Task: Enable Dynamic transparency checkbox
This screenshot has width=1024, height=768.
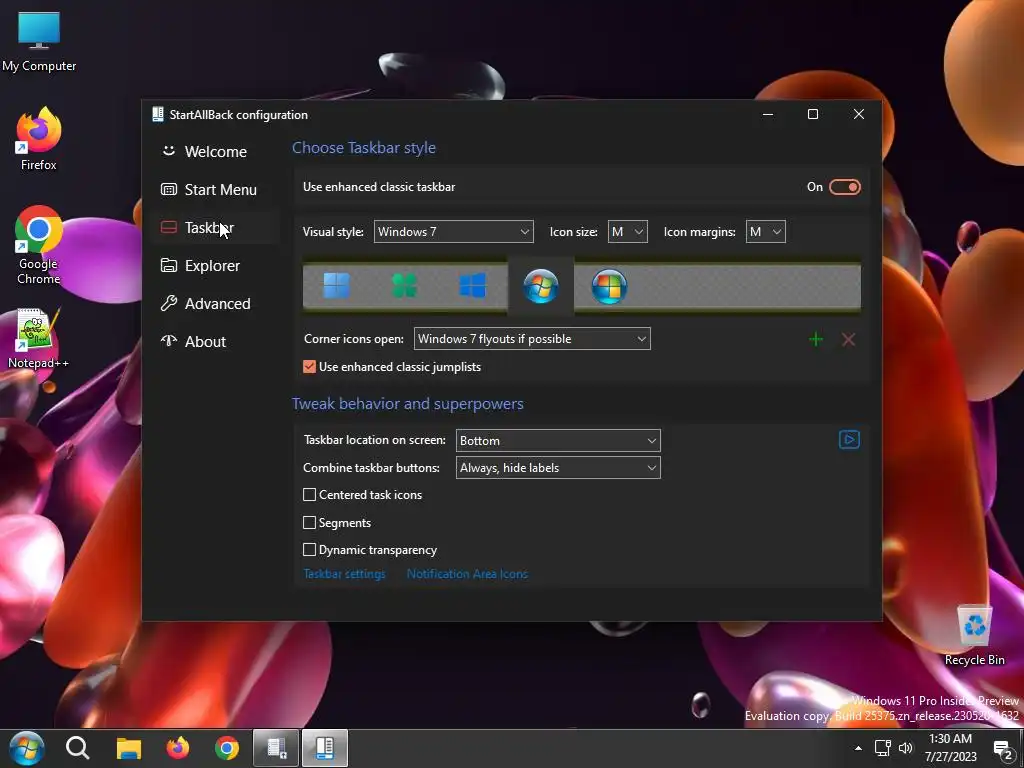Action: coord(310,549)
